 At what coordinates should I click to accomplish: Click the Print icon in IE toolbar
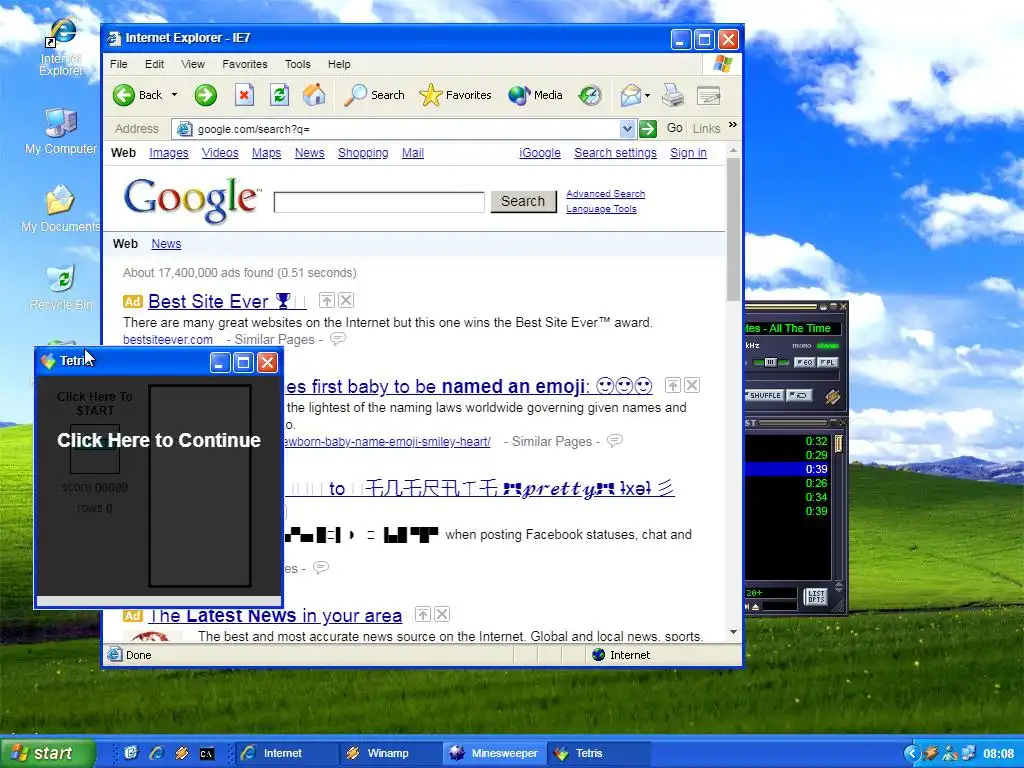(x=673, y=95)
